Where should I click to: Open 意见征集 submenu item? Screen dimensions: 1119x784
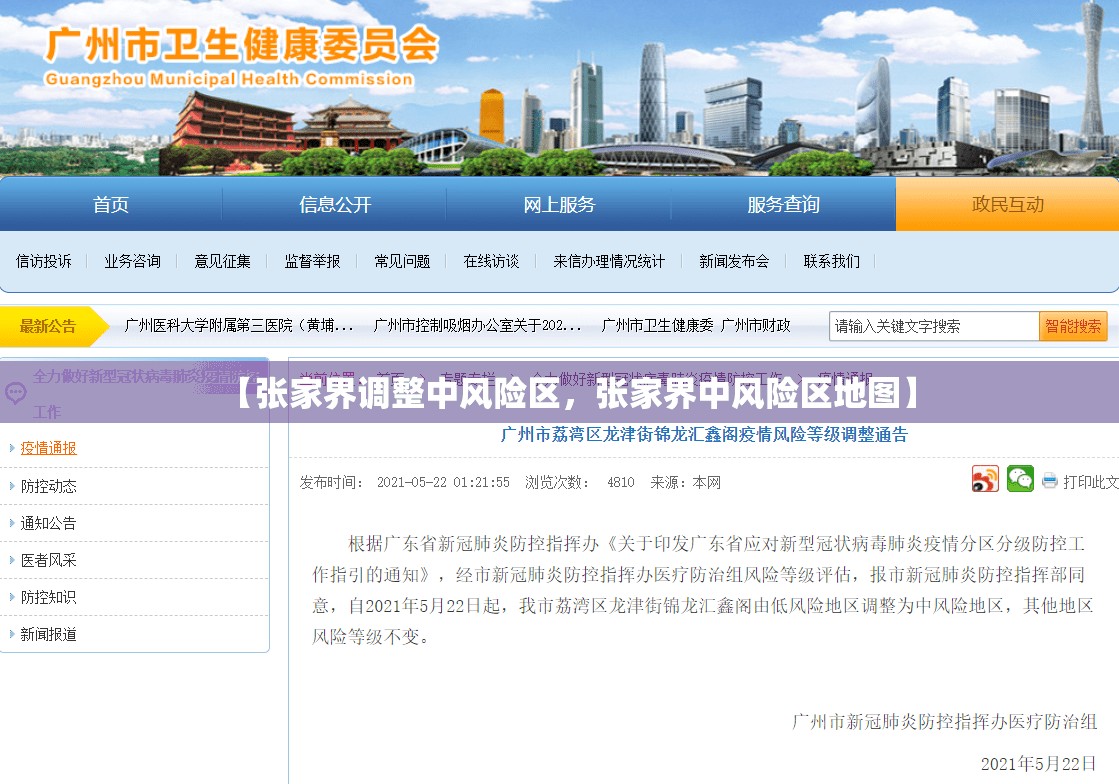(x=223, y=261)
